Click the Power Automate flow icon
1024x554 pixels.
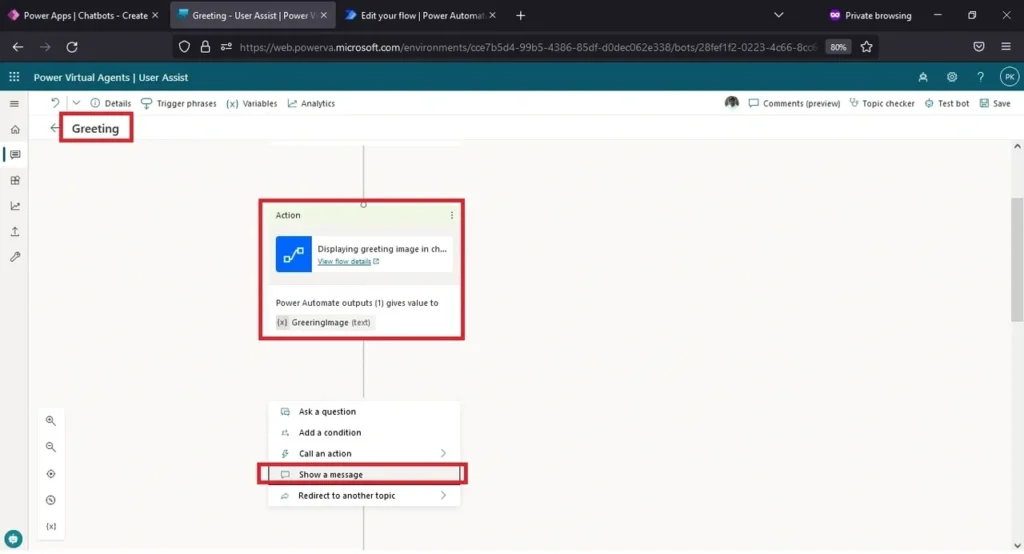point(294,254)
